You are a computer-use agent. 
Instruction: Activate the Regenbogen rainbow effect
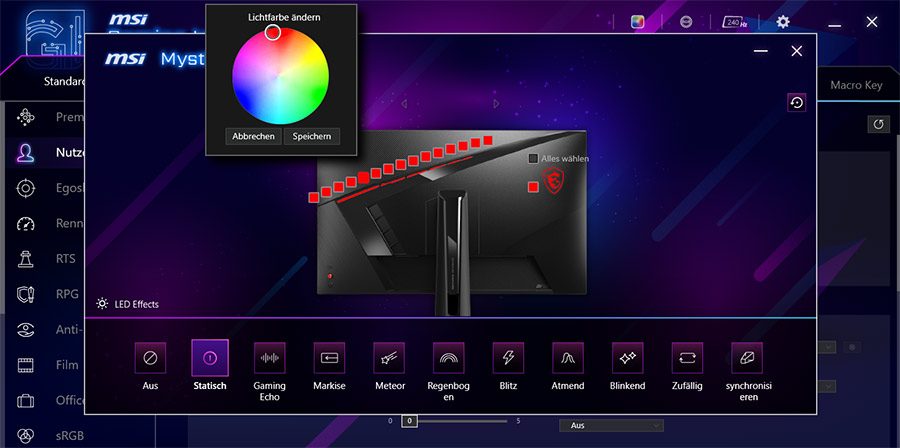point(448,357)
